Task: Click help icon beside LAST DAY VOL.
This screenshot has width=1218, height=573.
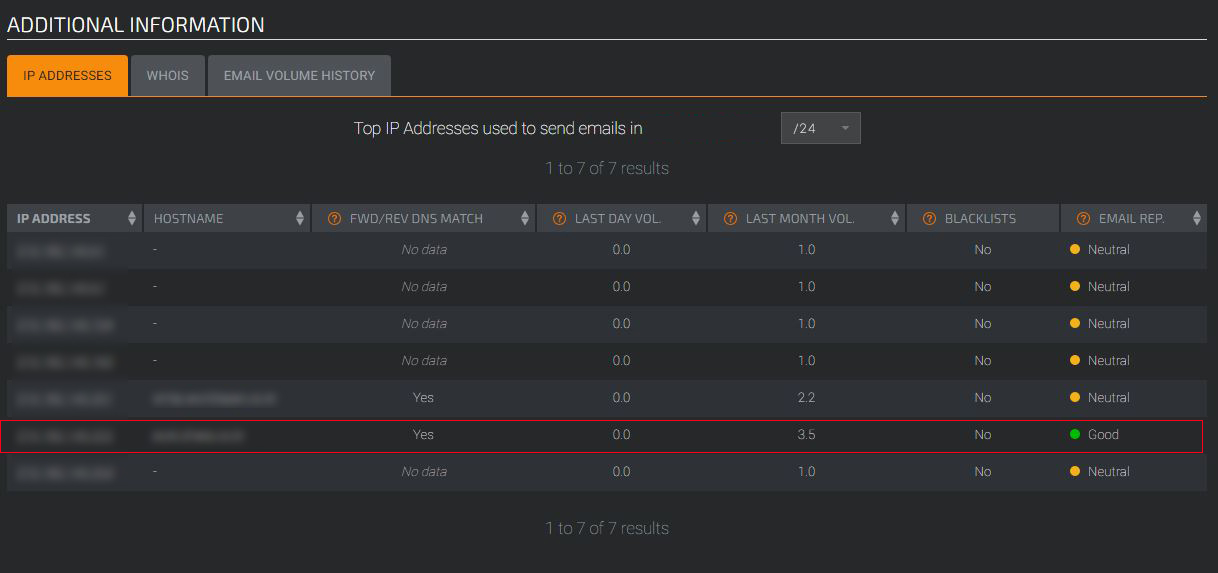Action: pos(559,219)
